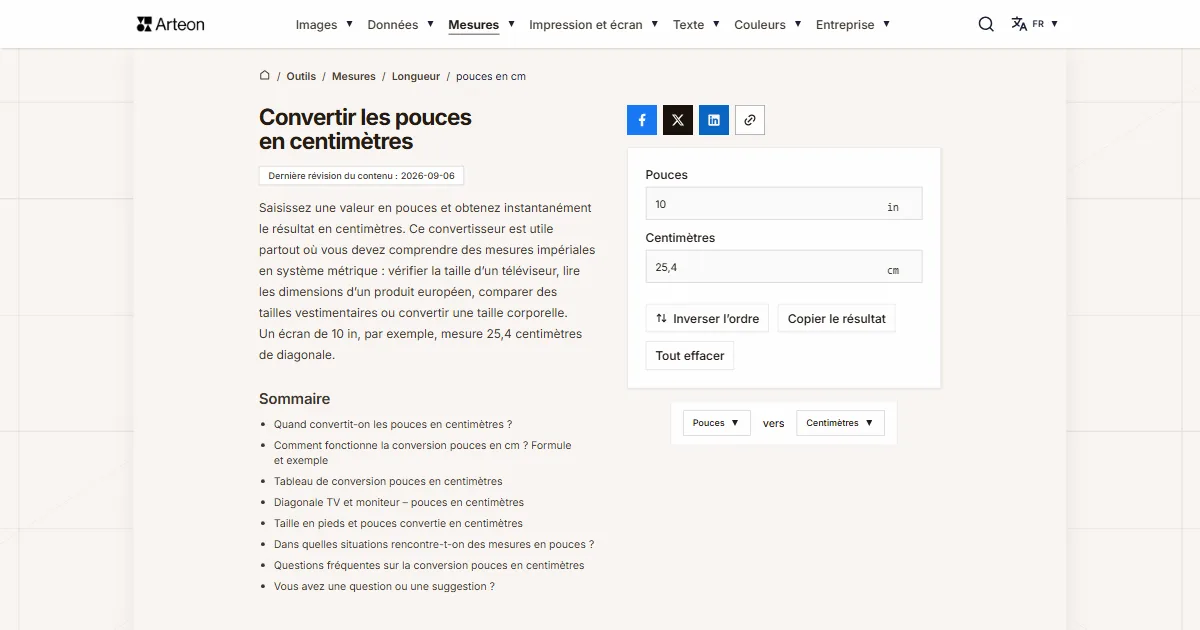Click the 'Sommaire' heading
The image size is (1200, 630).
pos(294,398)
